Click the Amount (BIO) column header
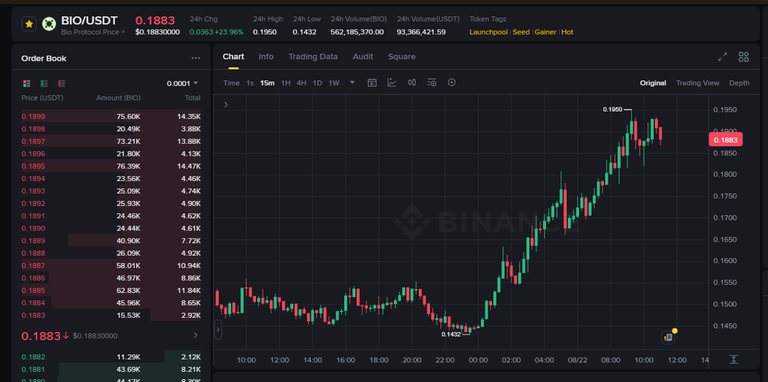Screen dimensions: 768x382 point(118,98)
